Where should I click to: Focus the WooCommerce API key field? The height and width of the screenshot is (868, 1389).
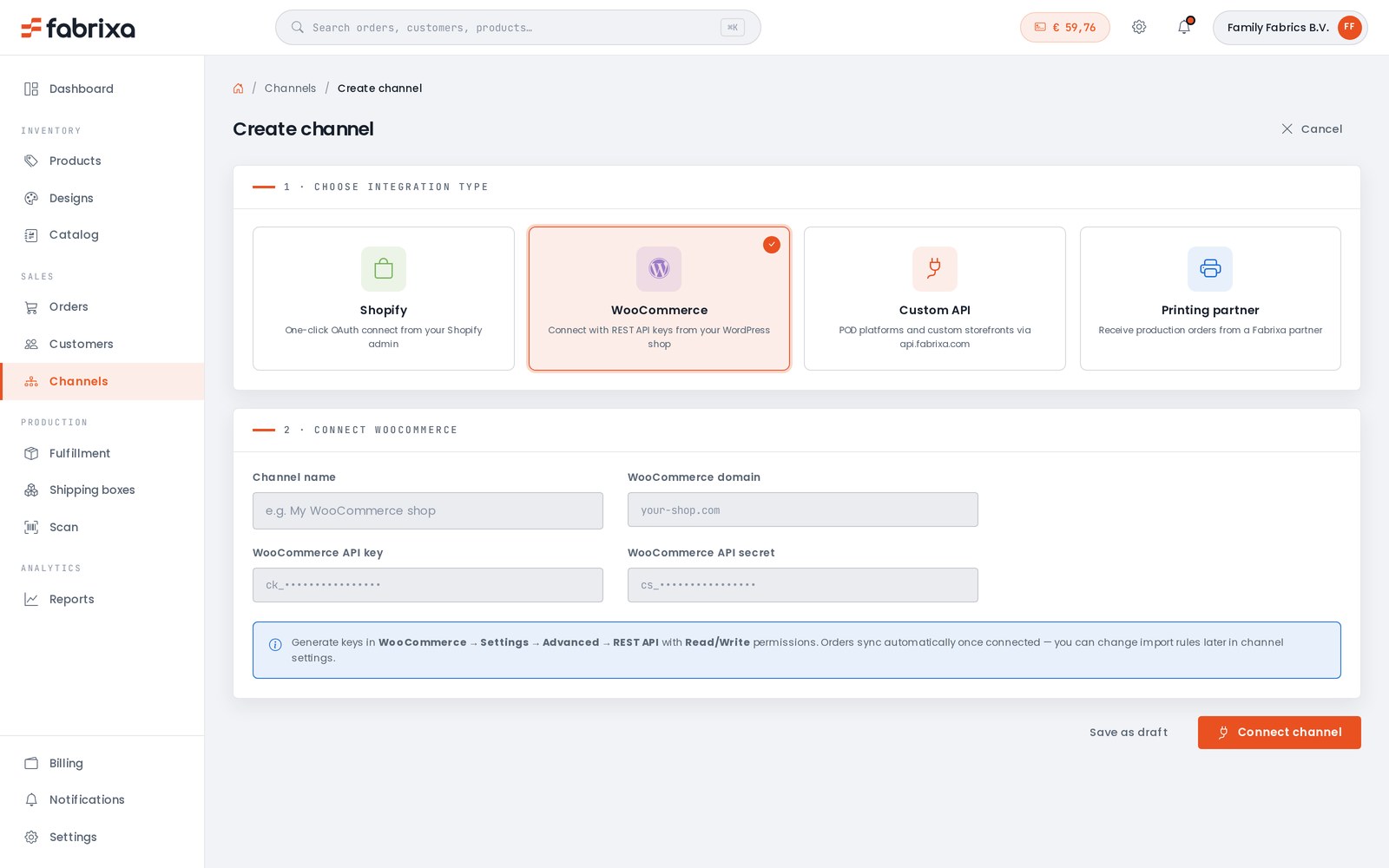(428, 585)
